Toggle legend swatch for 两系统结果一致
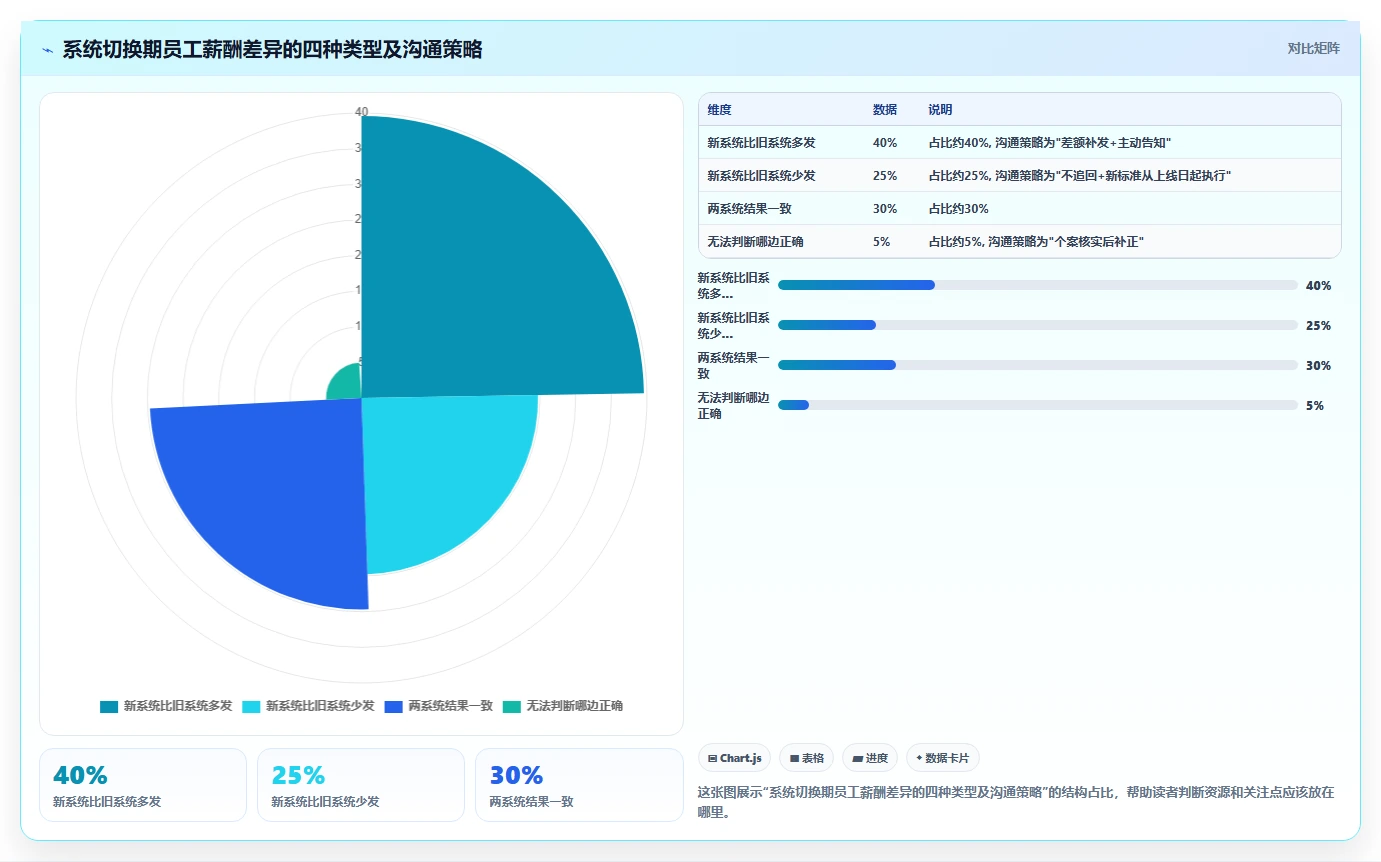Screen dimensions: 1381x862 393,706
